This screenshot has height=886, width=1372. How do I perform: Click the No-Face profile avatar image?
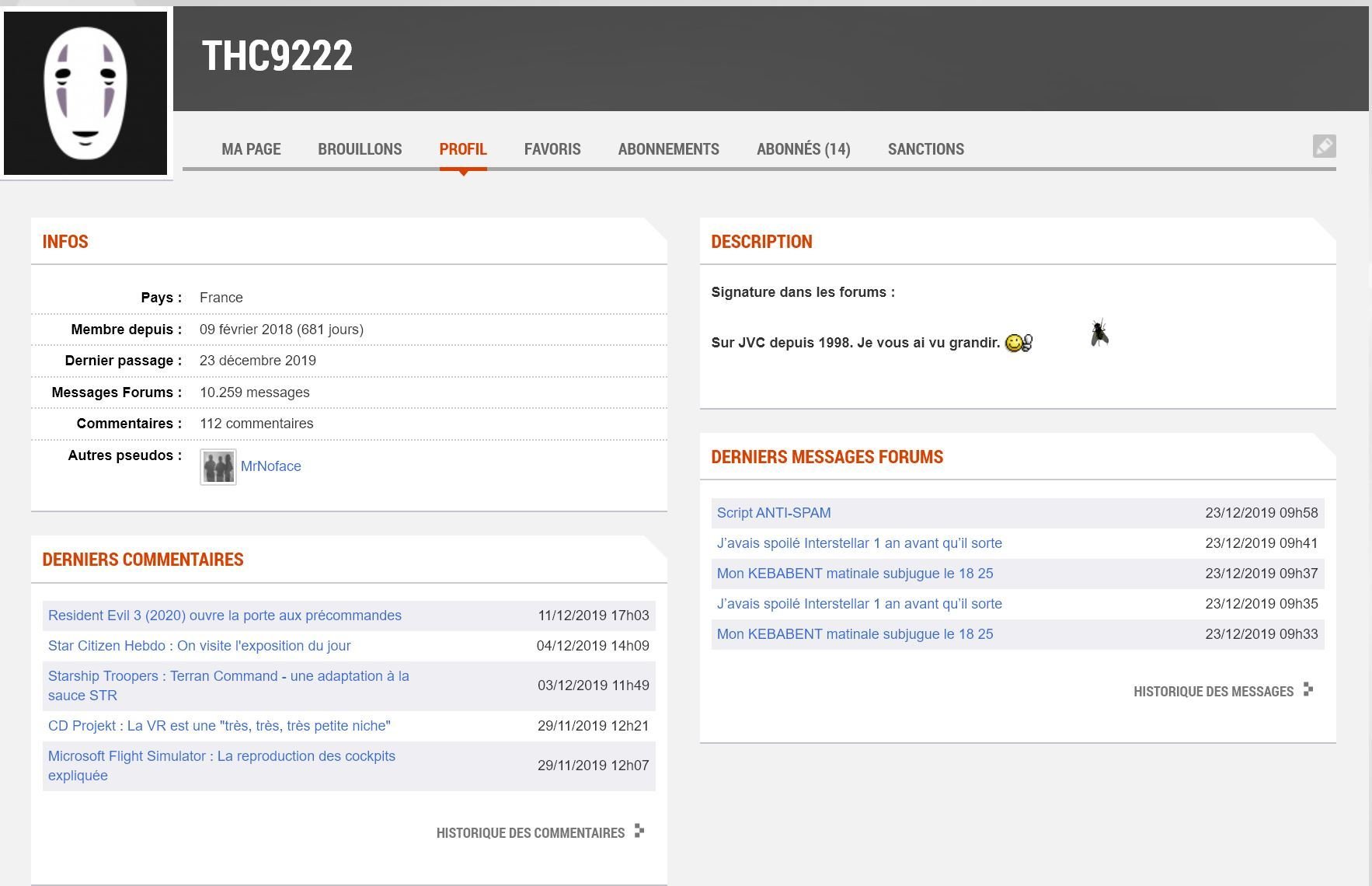coord(85,92)
